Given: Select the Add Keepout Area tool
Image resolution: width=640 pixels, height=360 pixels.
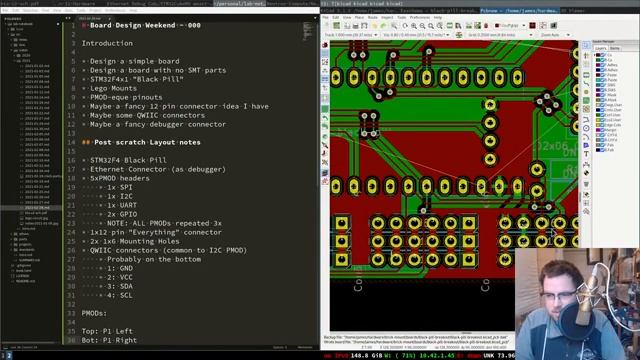Looking at the screenshot, I should tap(586, 109).
